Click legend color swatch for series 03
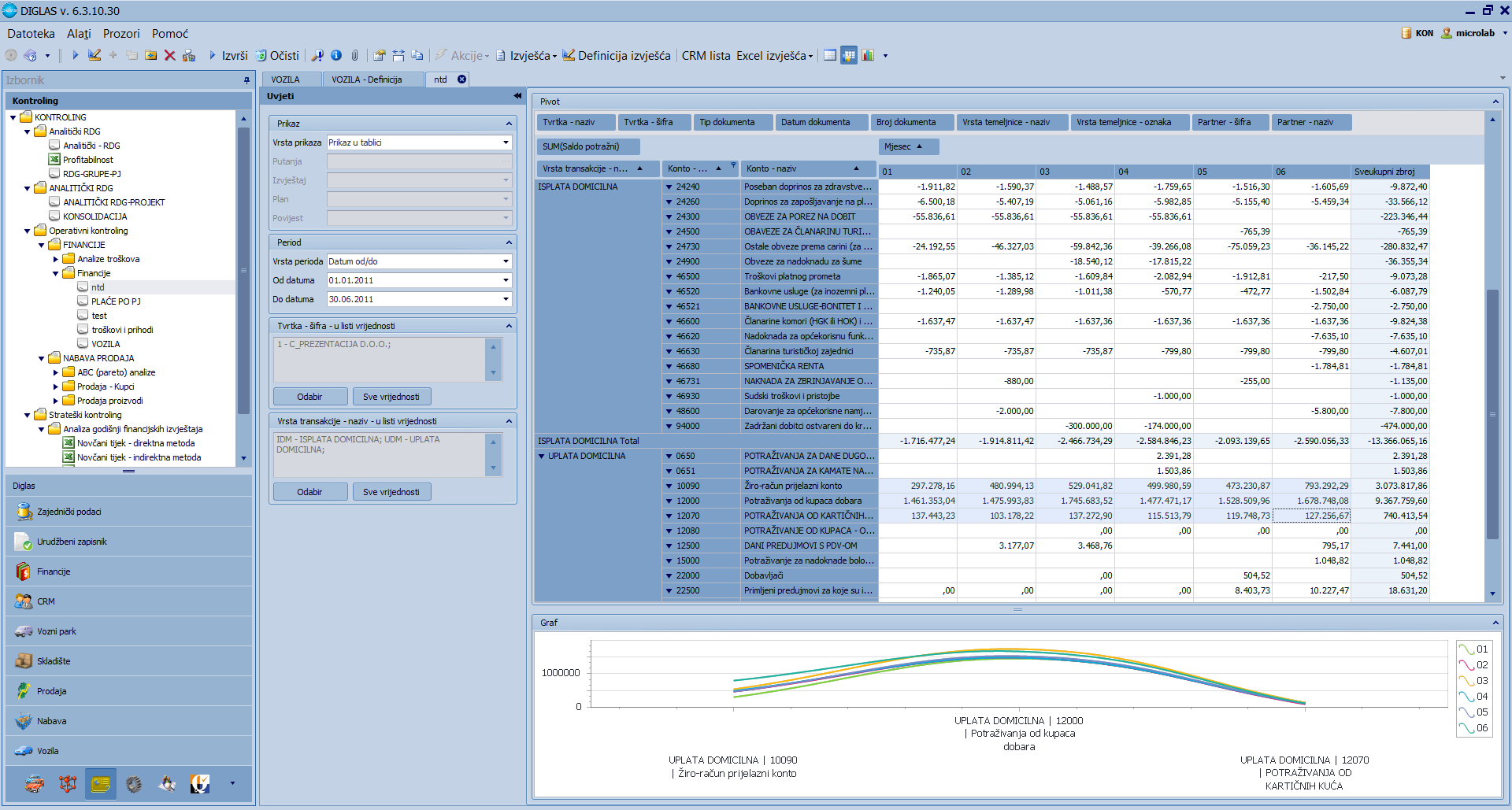The width and height of the screenshot is (1512, 810). point(1466,681)
